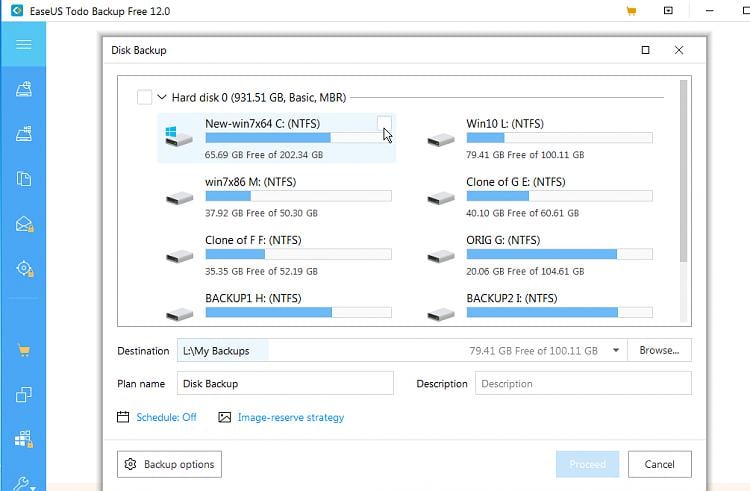Click the Mail Backup sidebar icon
750x491 pixels.
(24, 224)
